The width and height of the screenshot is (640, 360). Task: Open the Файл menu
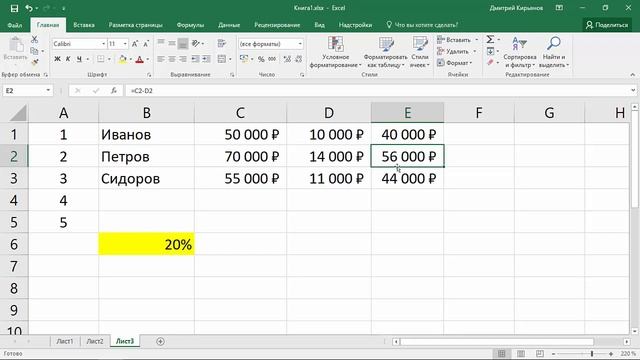point(15,25)
